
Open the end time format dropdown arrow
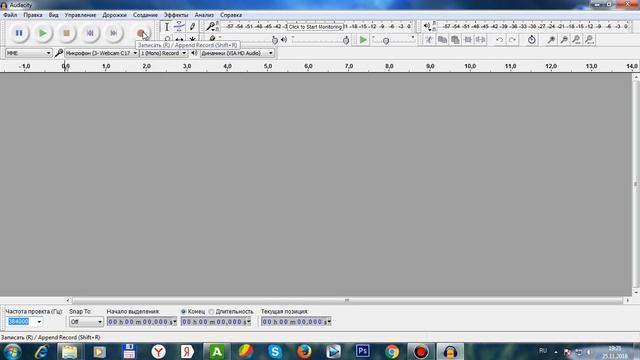(x=248, y=322)
